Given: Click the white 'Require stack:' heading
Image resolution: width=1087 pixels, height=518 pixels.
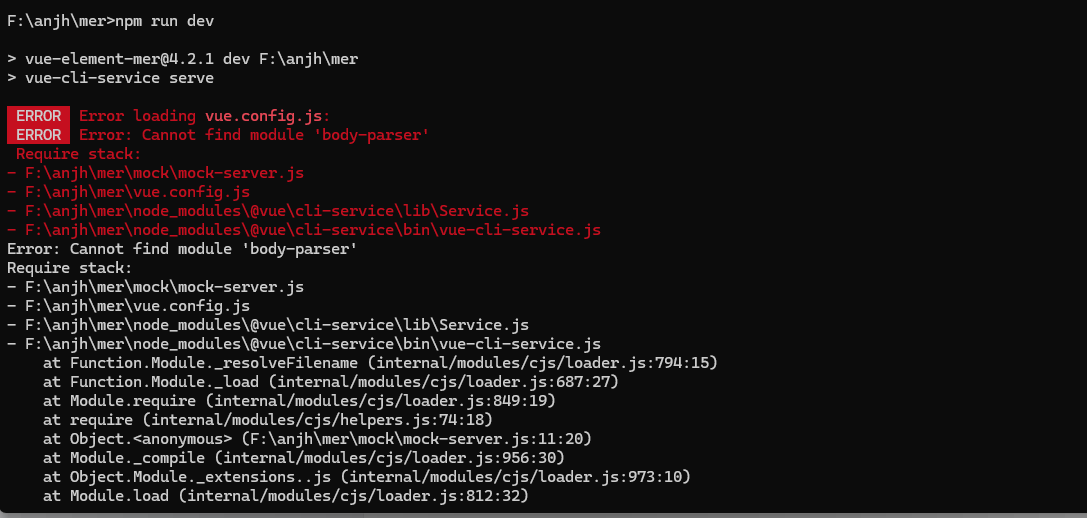Looking at the screenshot, I should [69, 268].
